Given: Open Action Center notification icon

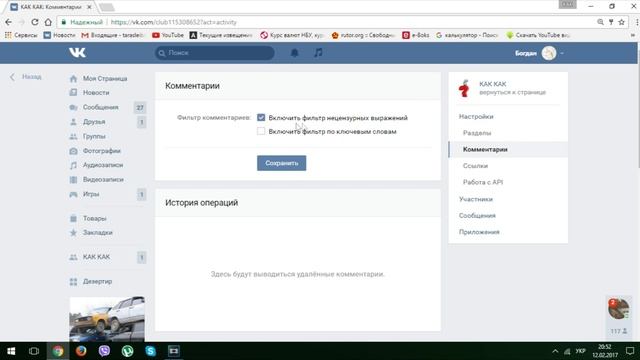Looking at the screenshot, I should point(630,351).
